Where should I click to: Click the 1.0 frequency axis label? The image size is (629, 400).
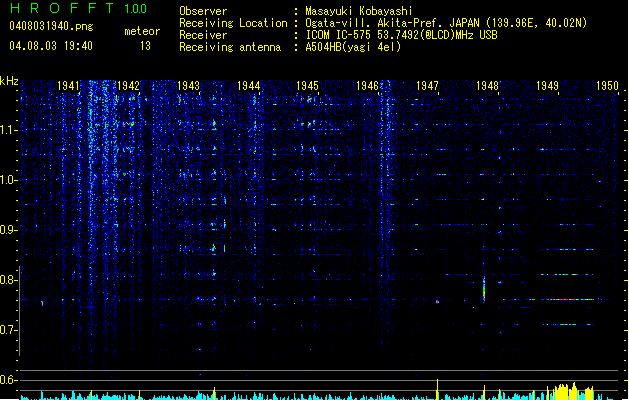pyautogui.click(x=8, y=180)
